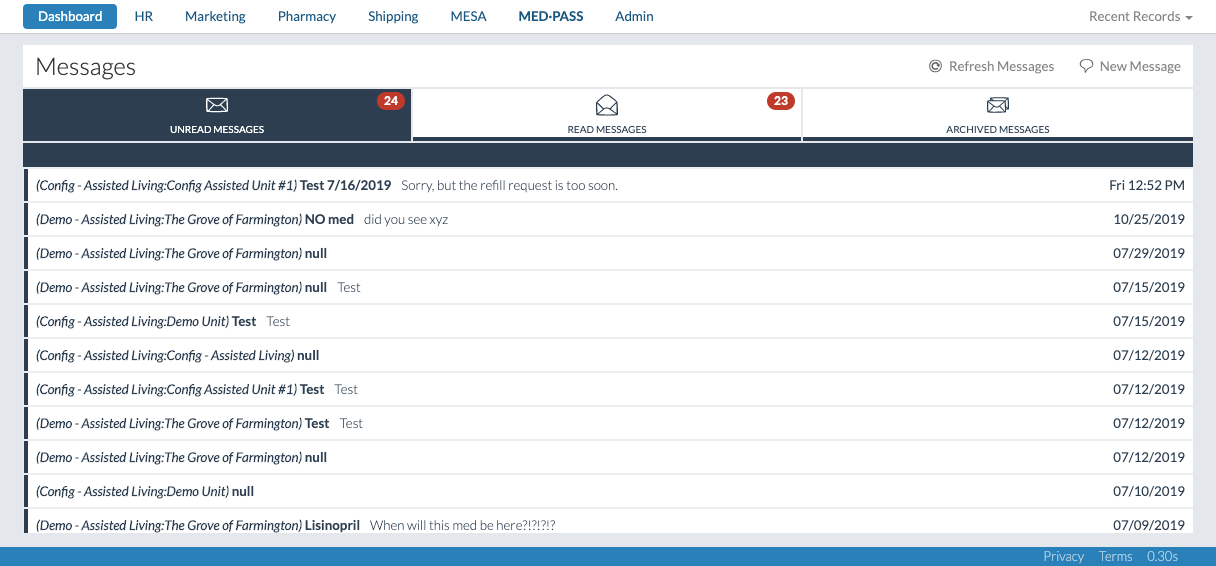Click the stacked envelopes Archived Messages icon
The image size is (1216, 566).
click(x=997, y=105)
